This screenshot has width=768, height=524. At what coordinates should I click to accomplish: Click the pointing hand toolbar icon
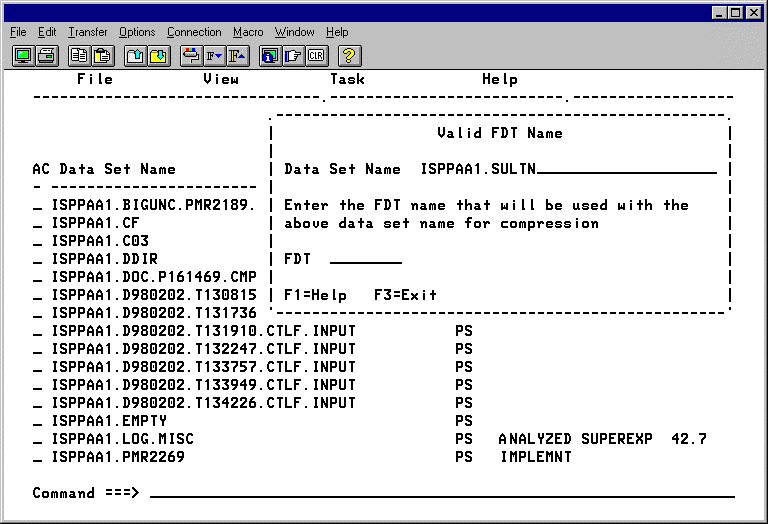tap(293, 56)
